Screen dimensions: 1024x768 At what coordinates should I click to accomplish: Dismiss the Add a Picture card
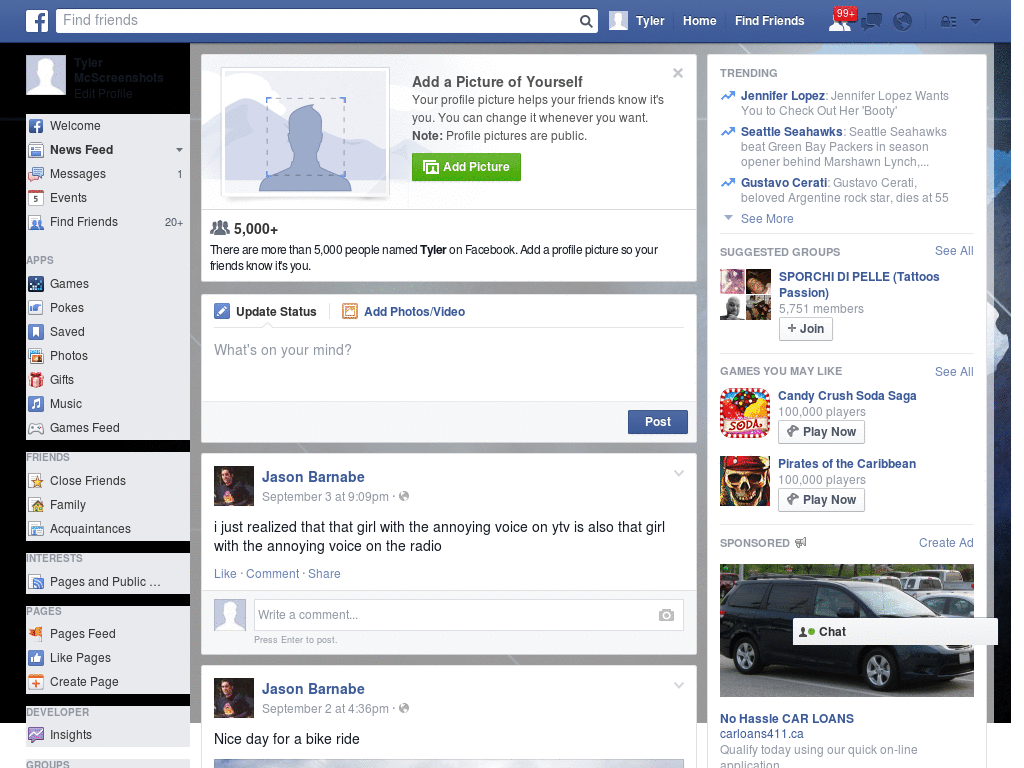678,73
